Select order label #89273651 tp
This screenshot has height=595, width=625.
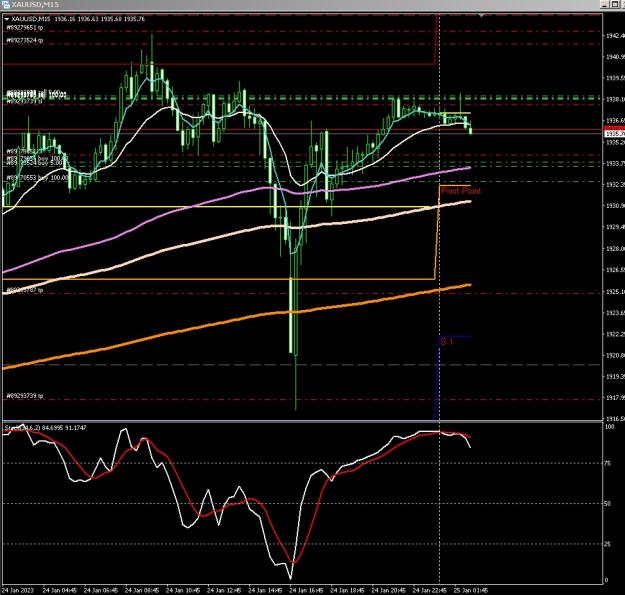click(25, 27)
